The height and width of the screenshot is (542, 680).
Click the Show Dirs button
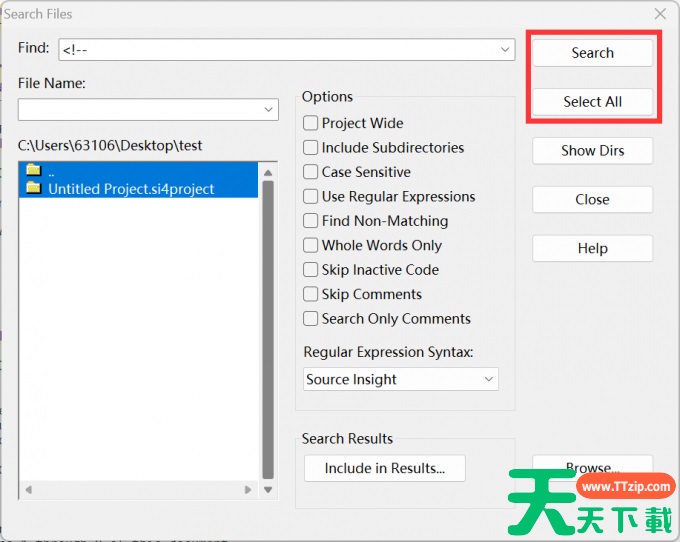tap(592, 151)
